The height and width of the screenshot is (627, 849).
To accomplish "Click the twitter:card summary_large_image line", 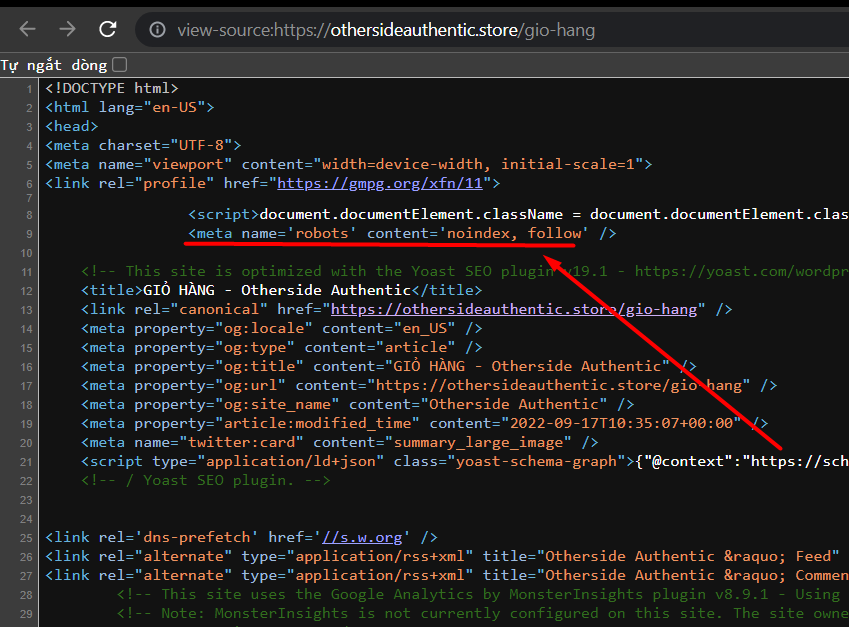I will point(339,442).
